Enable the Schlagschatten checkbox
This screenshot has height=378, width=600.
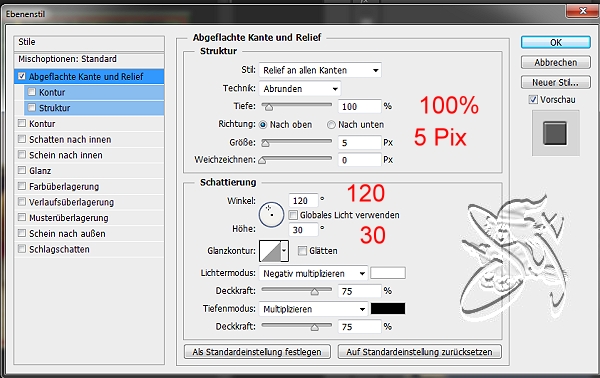[x=22, y=249]
